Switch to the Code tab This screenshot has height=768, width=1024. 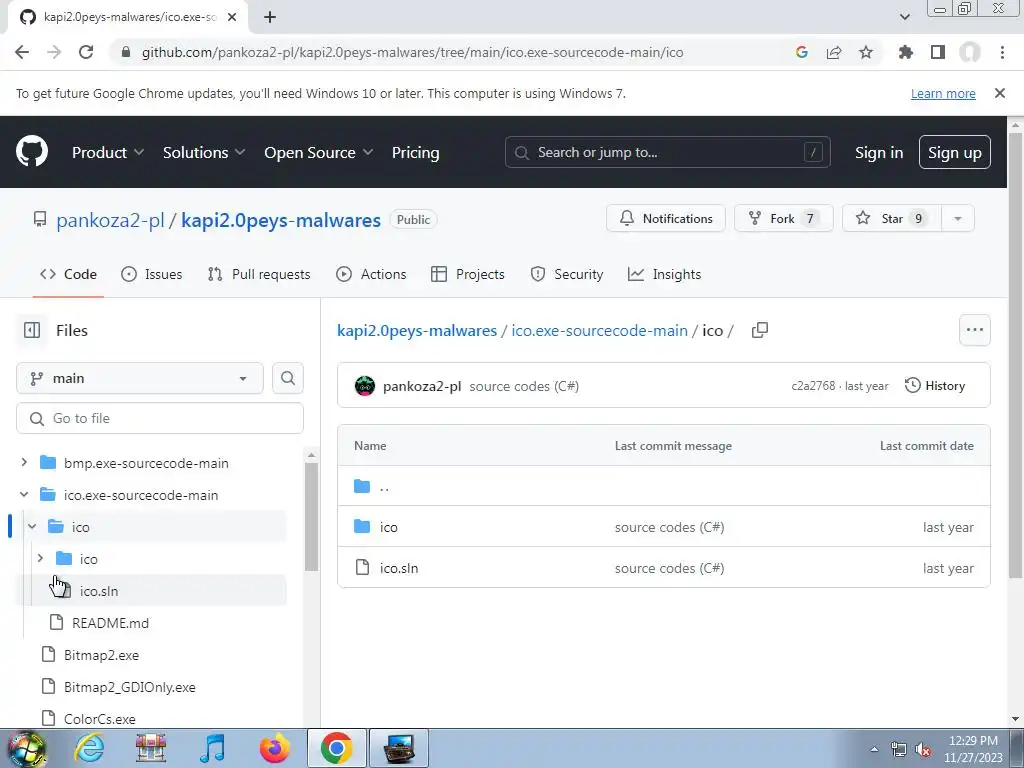click(x=69, y=274)
